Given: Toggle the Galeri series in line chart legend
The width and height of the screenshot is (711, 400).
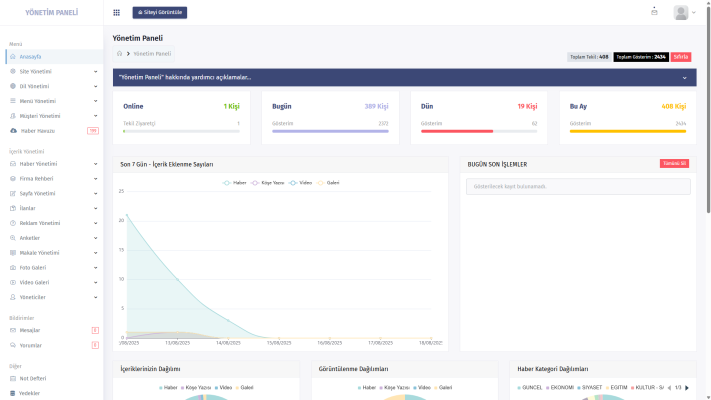Looking at the screenshot, I should point(328,183).
